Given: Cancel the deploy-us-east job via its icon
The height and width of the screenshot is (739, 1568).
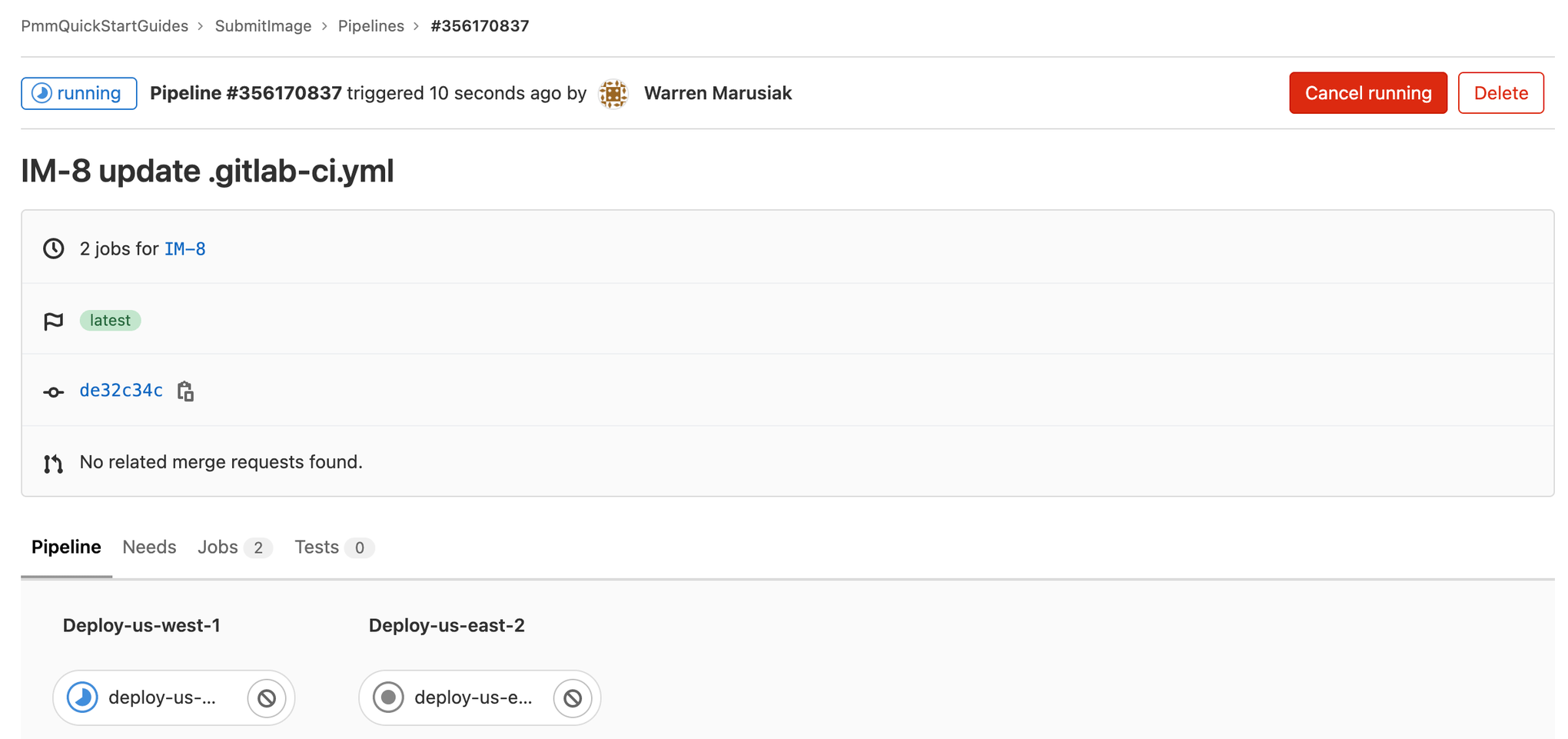Looking at the screenshot, I should coord(573,698).
